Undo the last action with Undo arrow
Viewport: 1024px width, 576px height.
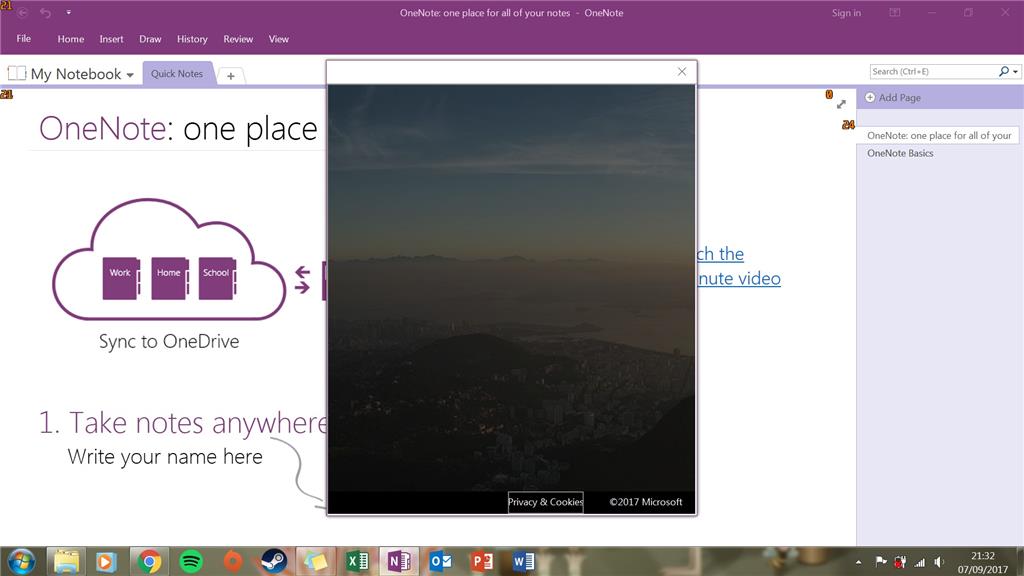coord(45,12)
